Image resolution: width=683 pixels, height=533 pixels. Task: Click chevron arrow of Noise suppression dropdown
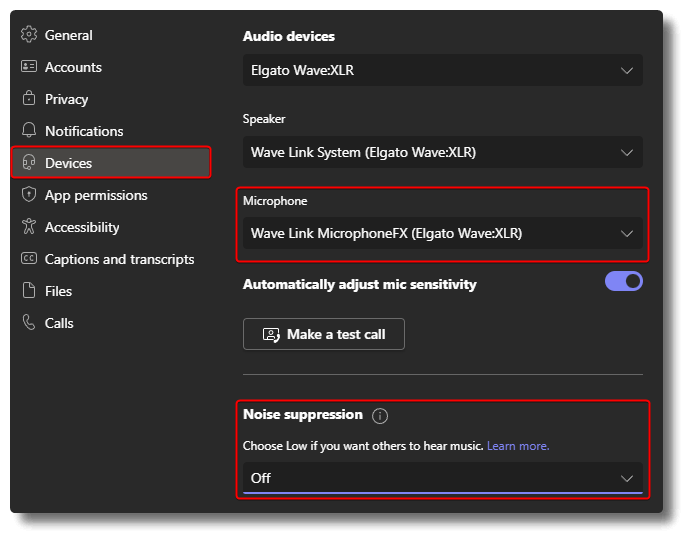pyautogui.click(x=627, y=479)
